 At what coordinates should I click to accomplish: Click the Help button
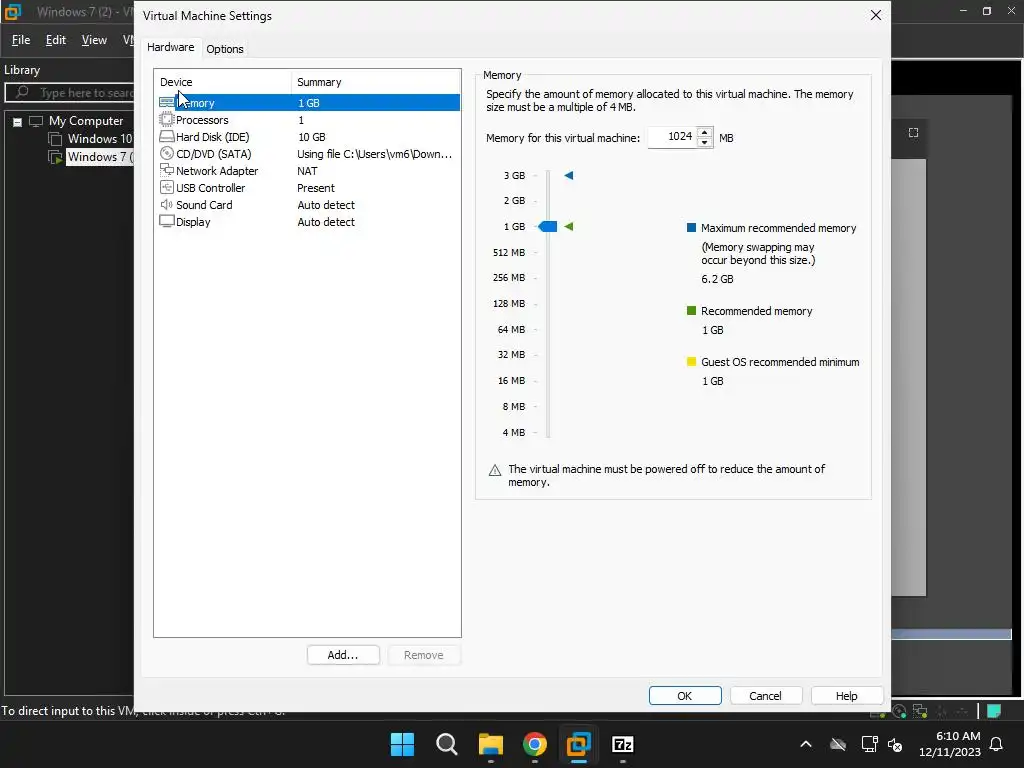[846, 696]
